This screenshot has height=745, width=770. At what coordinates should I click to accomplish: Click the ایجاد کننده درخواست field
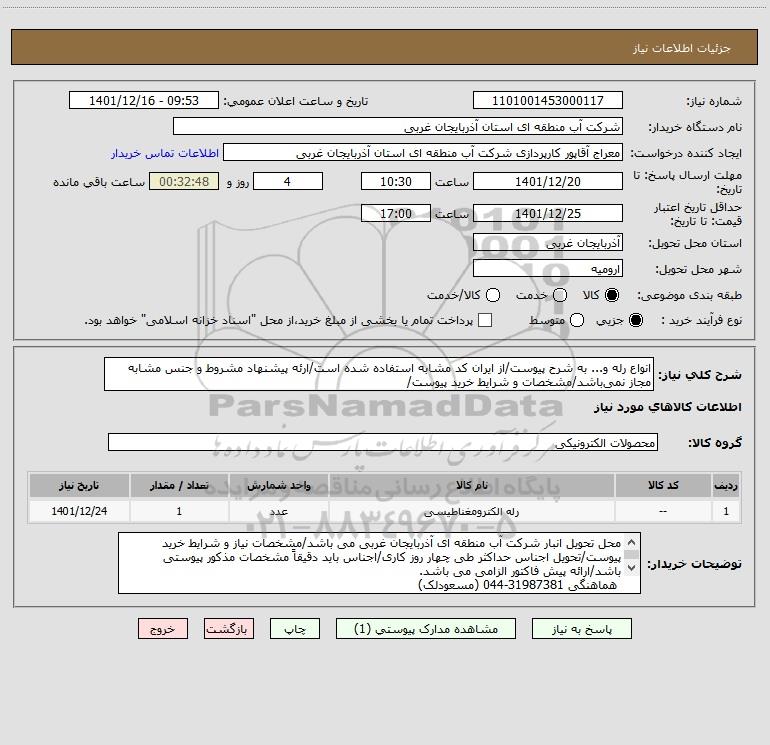pyautogui.click(x=423, y=153)
